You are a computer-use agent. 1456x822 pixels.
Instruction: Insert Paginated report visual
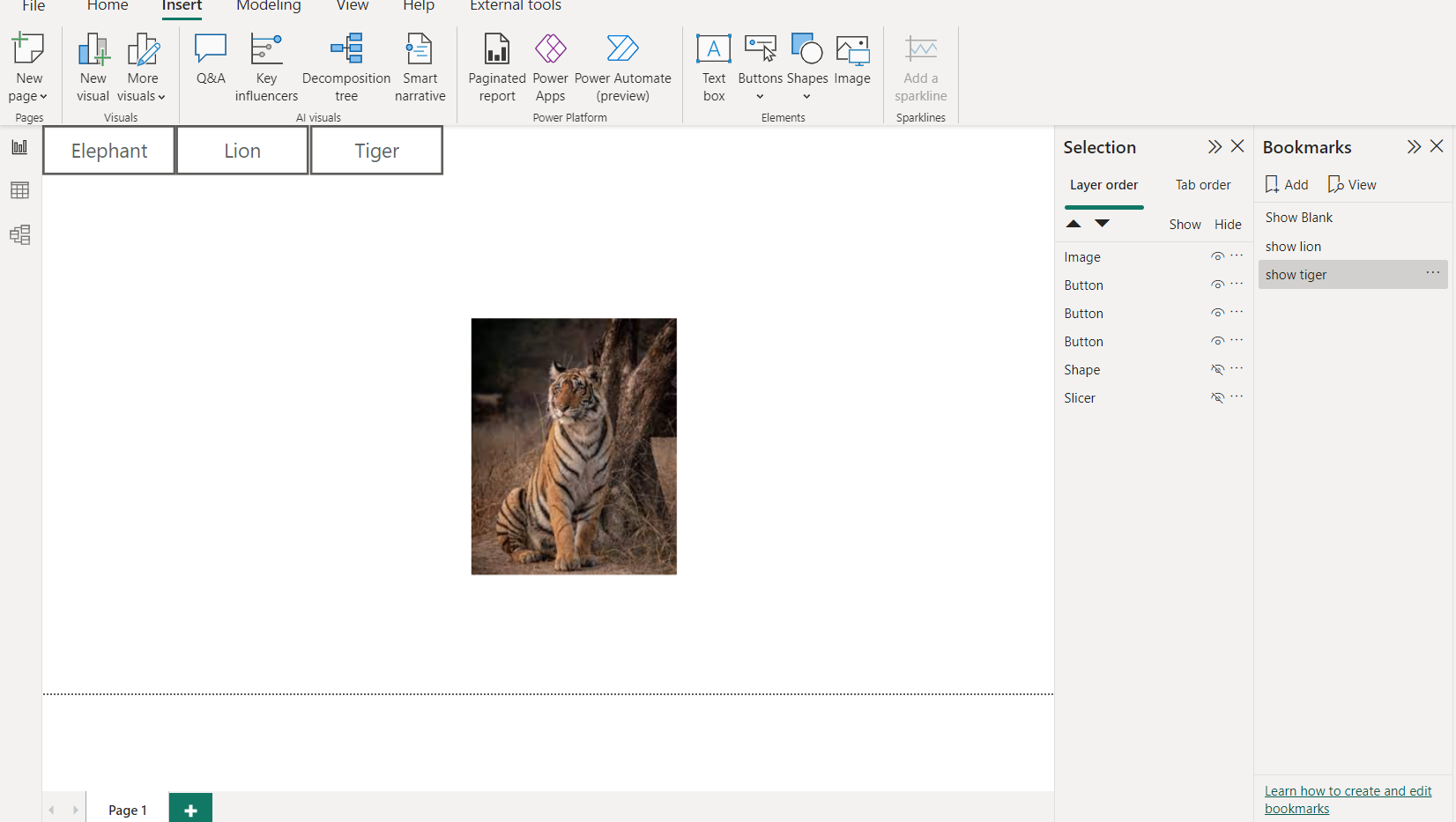[497, 67]
